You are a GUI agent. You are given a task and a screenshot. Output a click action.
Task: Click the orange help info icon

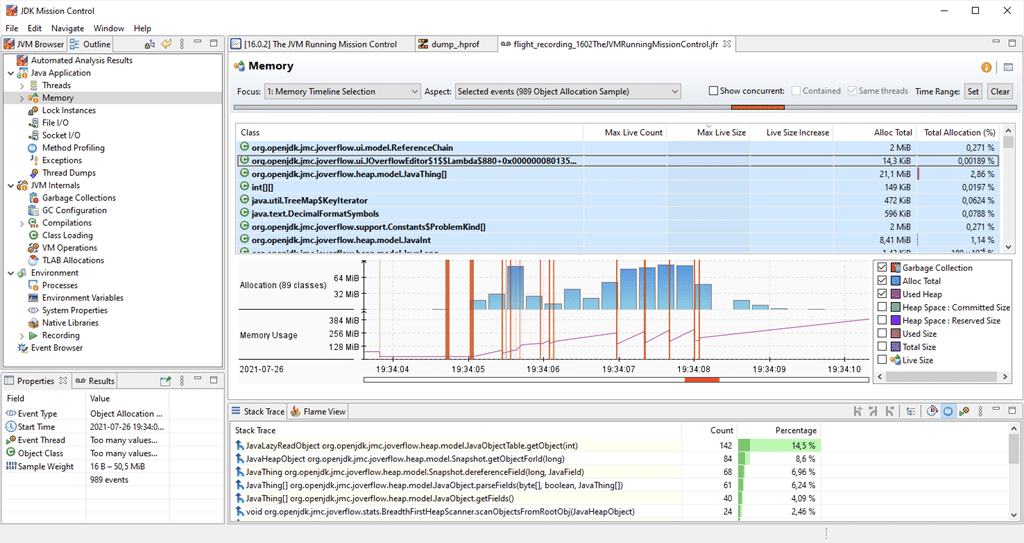tap(986, 67)
